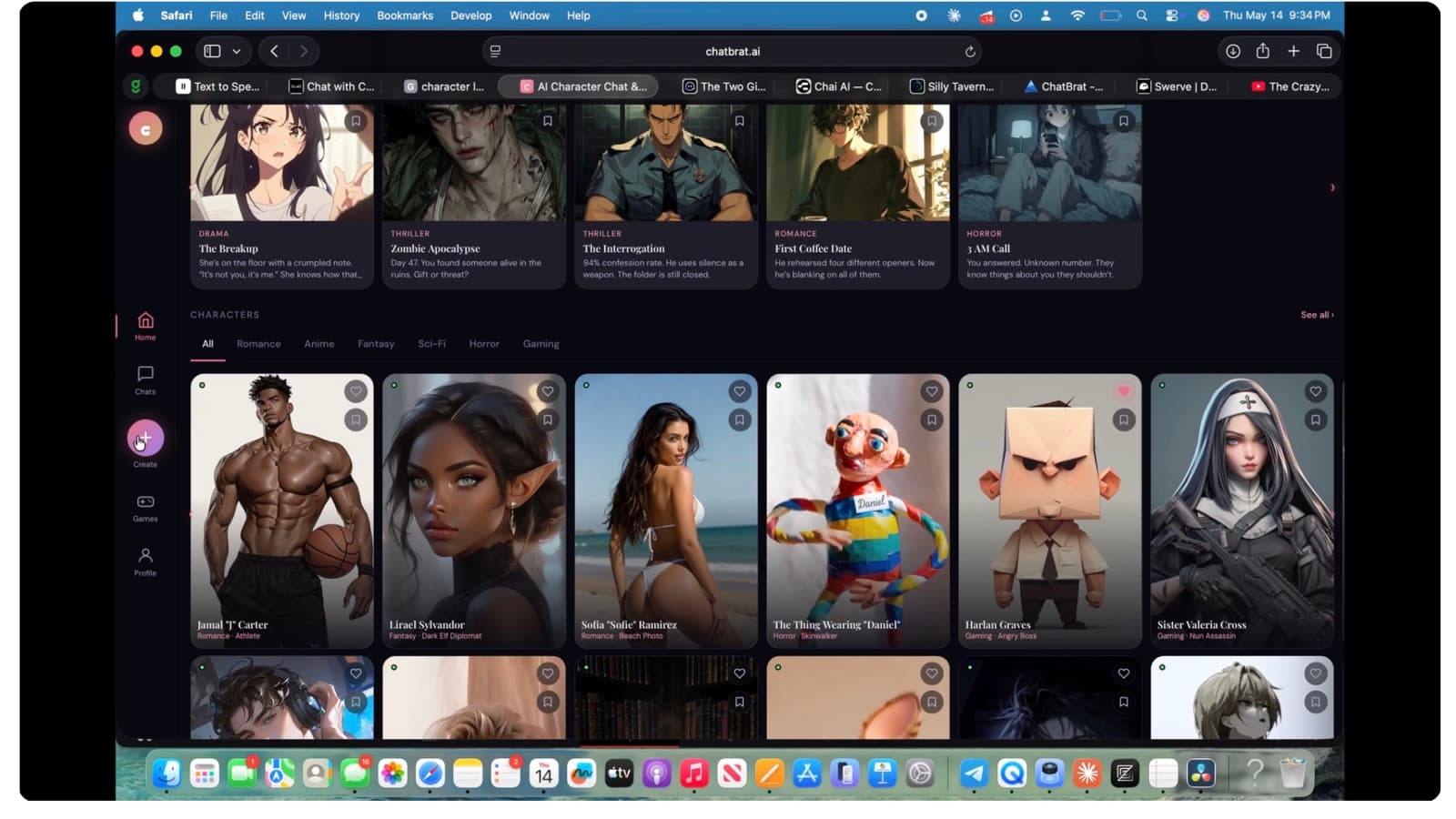This screenshot has height=819, width=1456.
Task: Click Safari share icon
Action: point(1262,51)
